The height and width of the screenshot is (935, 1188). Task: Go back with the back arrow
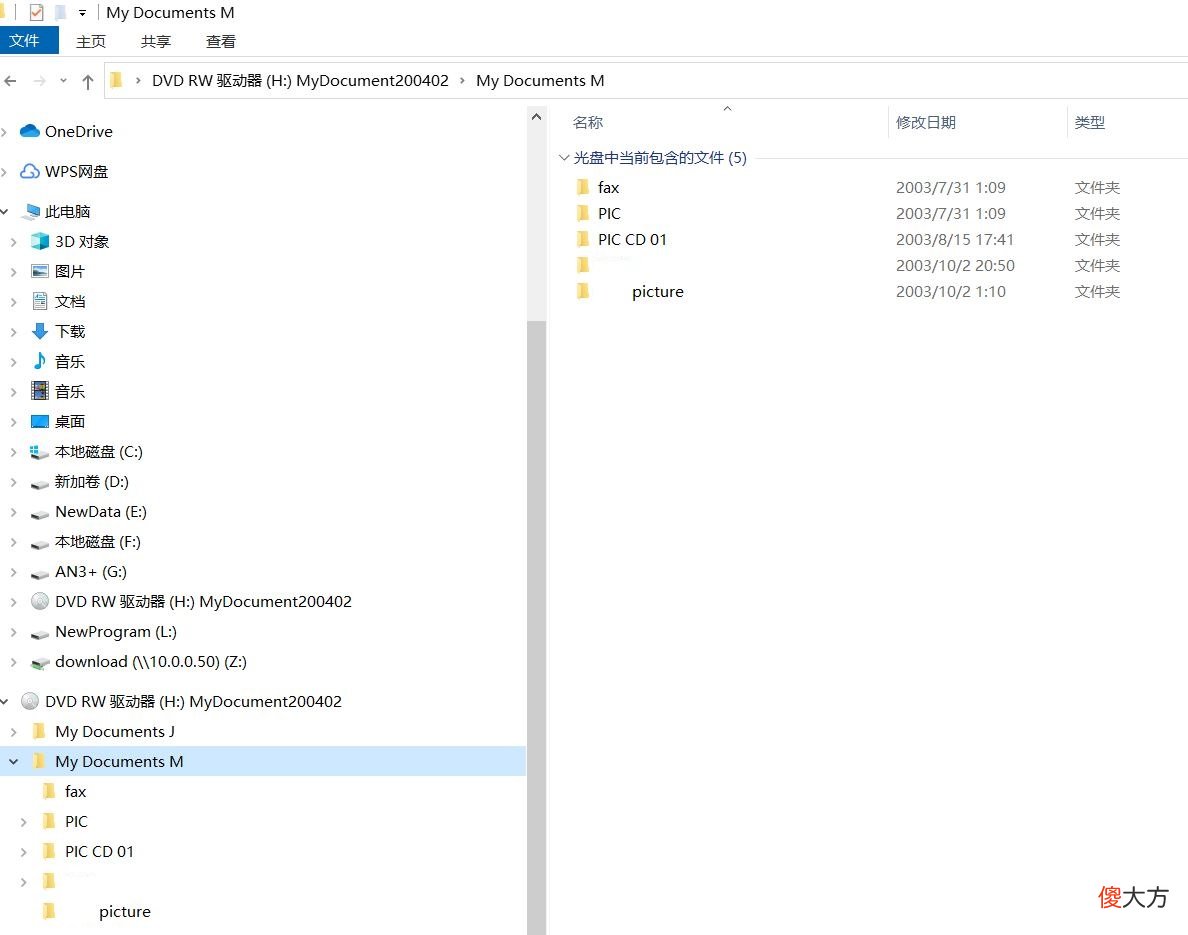pyautogui.click(x=11, y=81)
